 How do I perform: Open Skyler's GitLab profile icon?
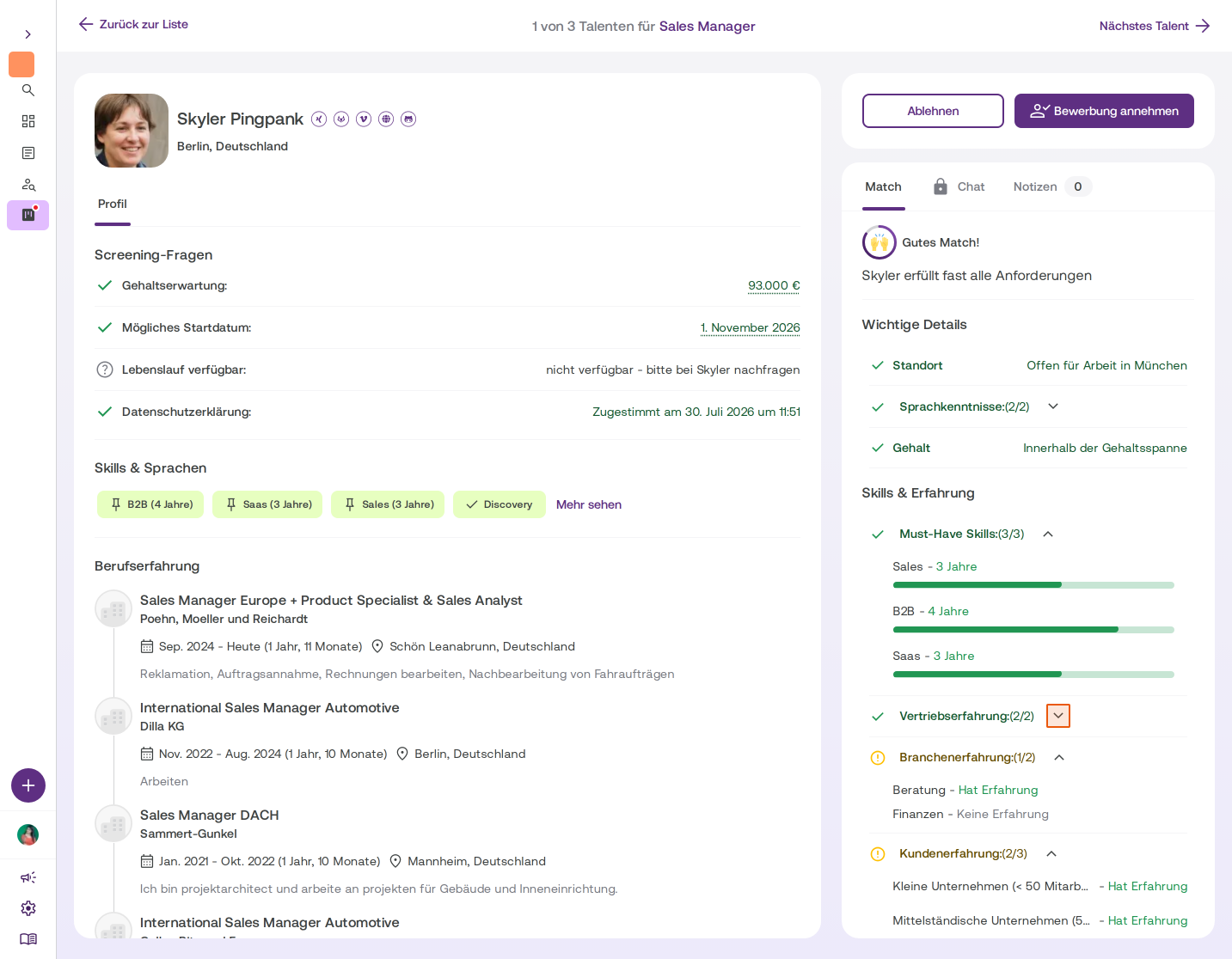[341, 119]
